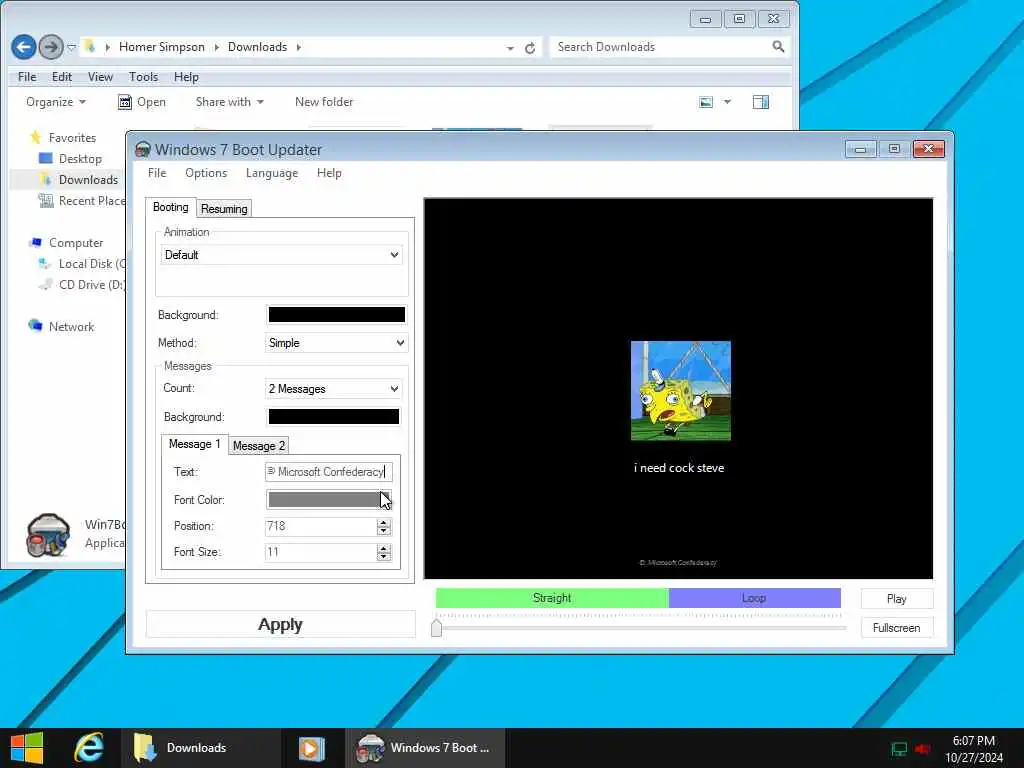This screenshot has width=1024, height=768.
Task: Open the view options dropdown arrow in Explorer
Action: (727, 102)
